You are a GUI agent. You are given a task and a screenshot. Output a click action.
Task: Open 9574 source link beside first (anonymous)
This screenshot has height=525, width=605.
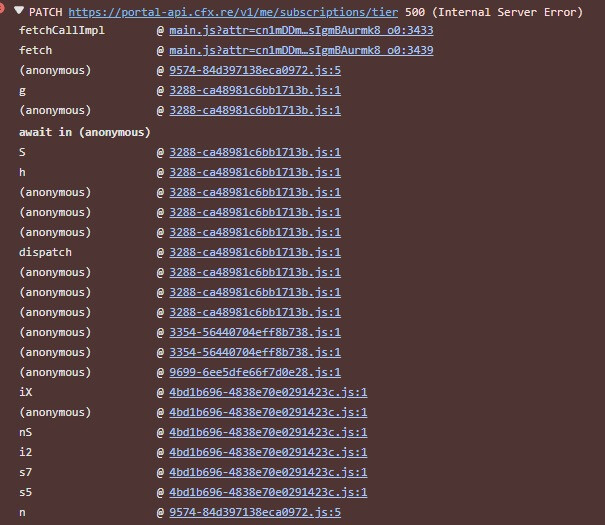(255, 71)
